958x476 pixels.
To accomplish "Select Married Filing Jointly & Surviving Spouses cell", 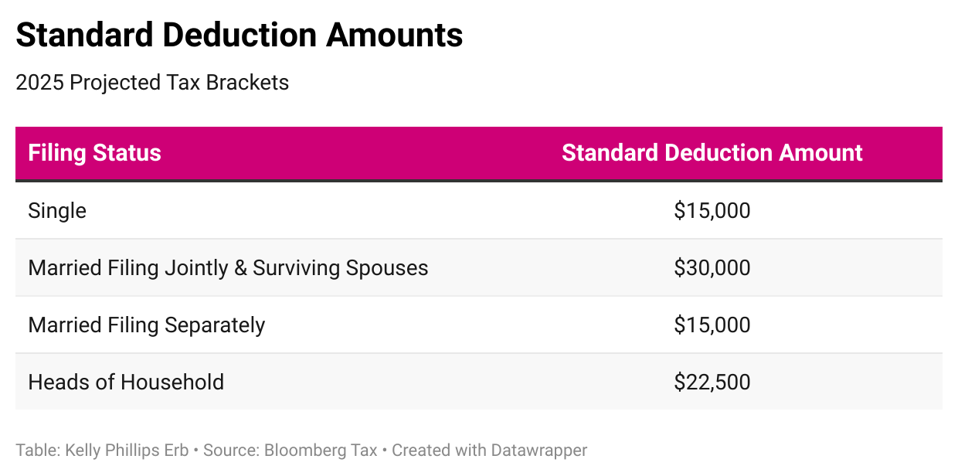I will coord(228,268).
